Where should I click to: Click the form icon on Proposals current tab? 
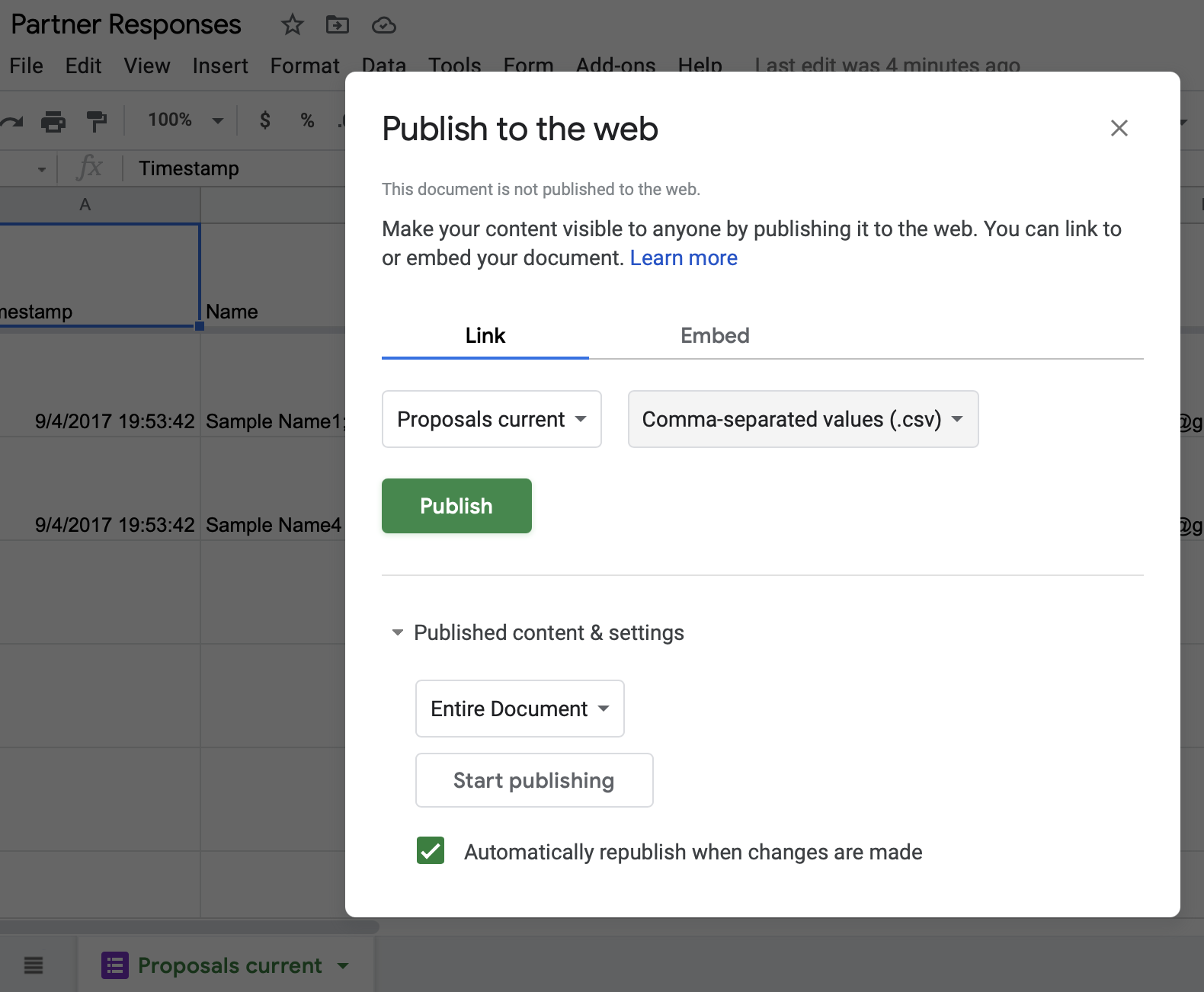115,965
